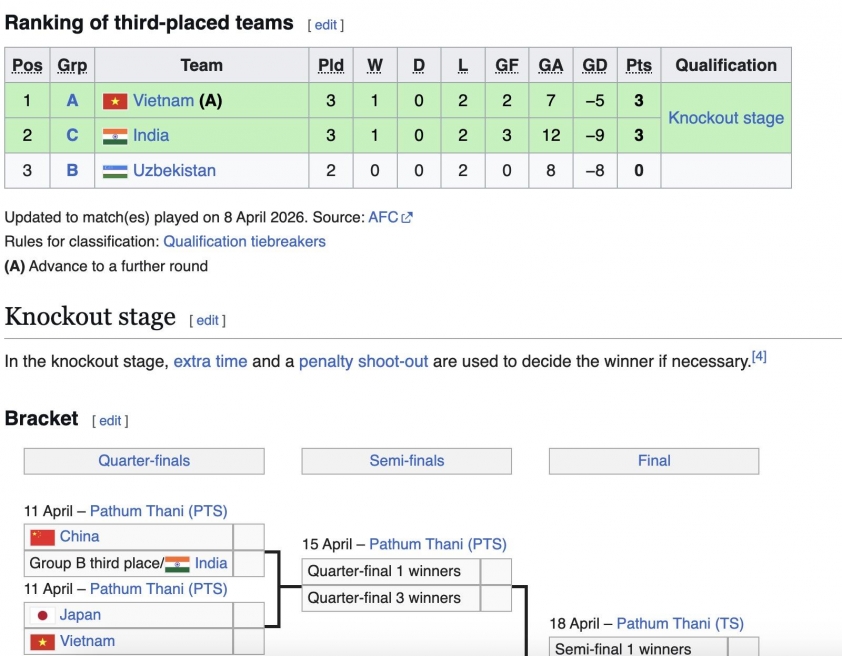Open the Qualification tiebreakers link

point(244,241)
